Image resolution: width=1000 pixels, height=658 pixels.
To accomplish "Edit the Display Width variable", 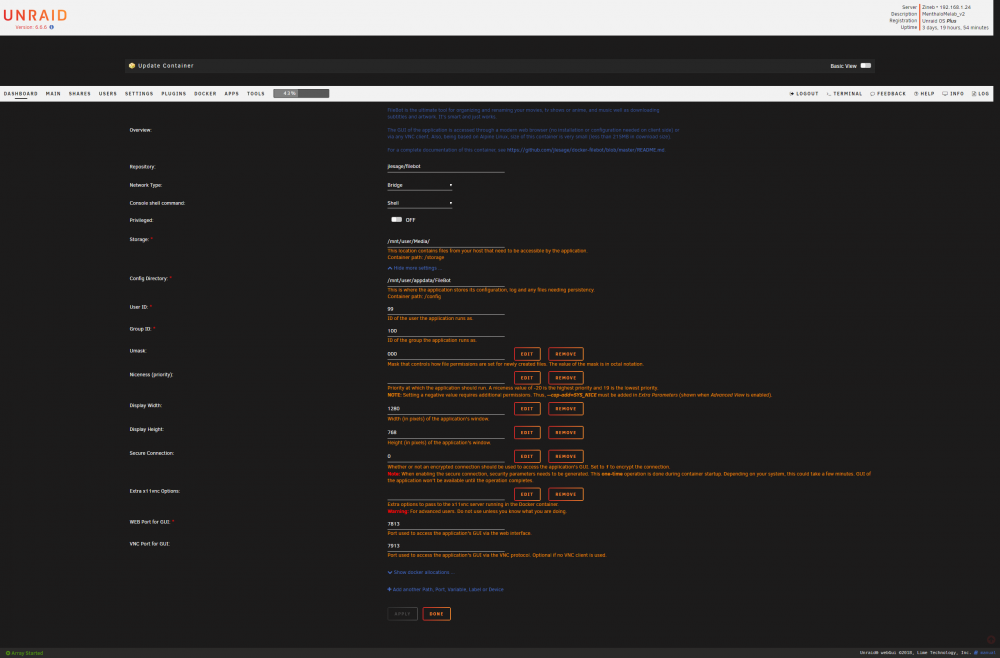I will (527, 409).
